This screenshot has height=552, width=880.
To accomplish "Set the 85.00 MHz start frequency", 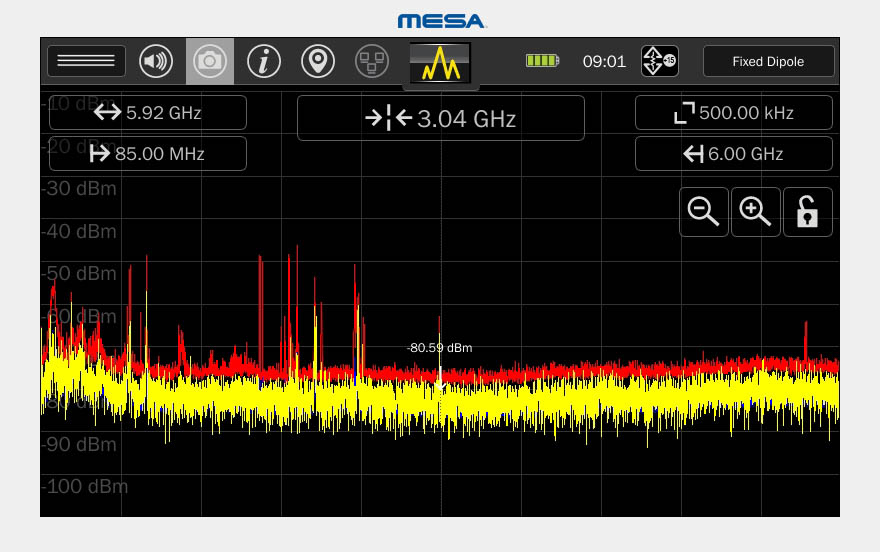I will pyautogui.click(x=148, y=154).
